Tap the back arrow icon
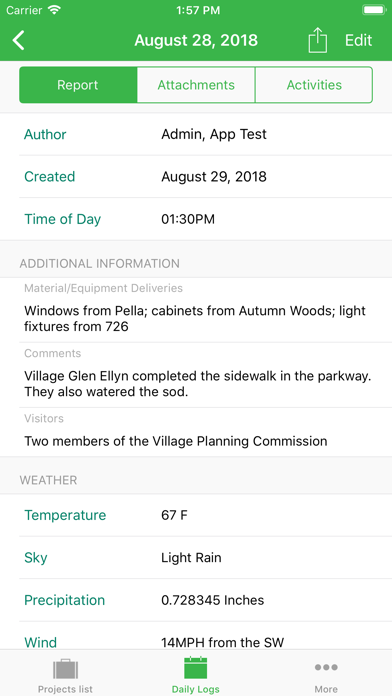 click(19, 40)
